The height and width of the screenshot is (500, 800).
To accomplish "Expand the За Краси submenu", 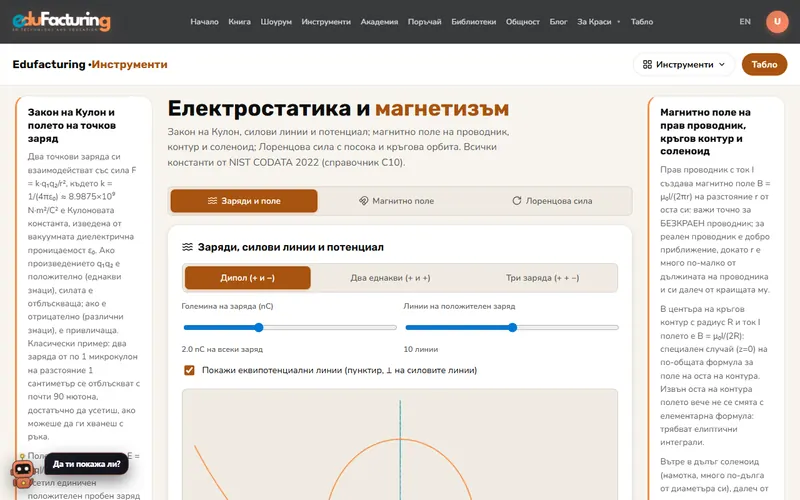I will click(598, 21).
